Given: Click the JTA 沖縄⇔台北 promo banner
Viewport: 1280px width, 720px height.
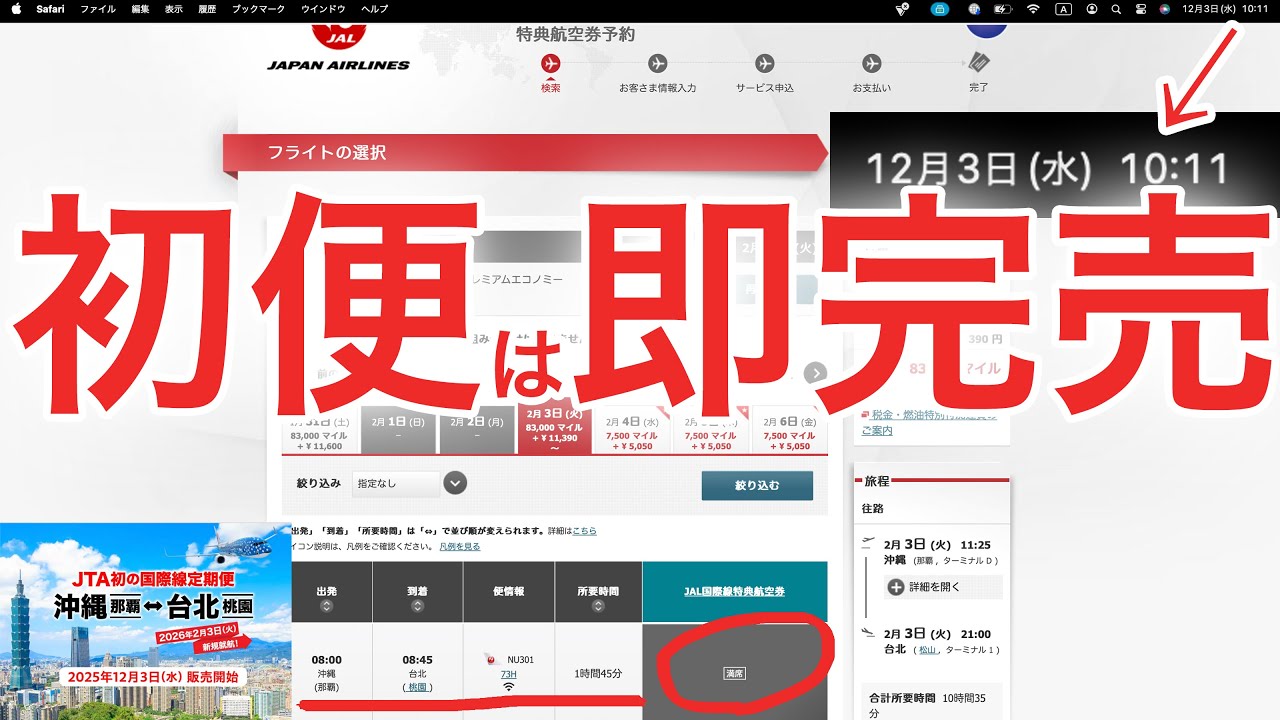Looking at the screenshot, I should tap(146, 620).
